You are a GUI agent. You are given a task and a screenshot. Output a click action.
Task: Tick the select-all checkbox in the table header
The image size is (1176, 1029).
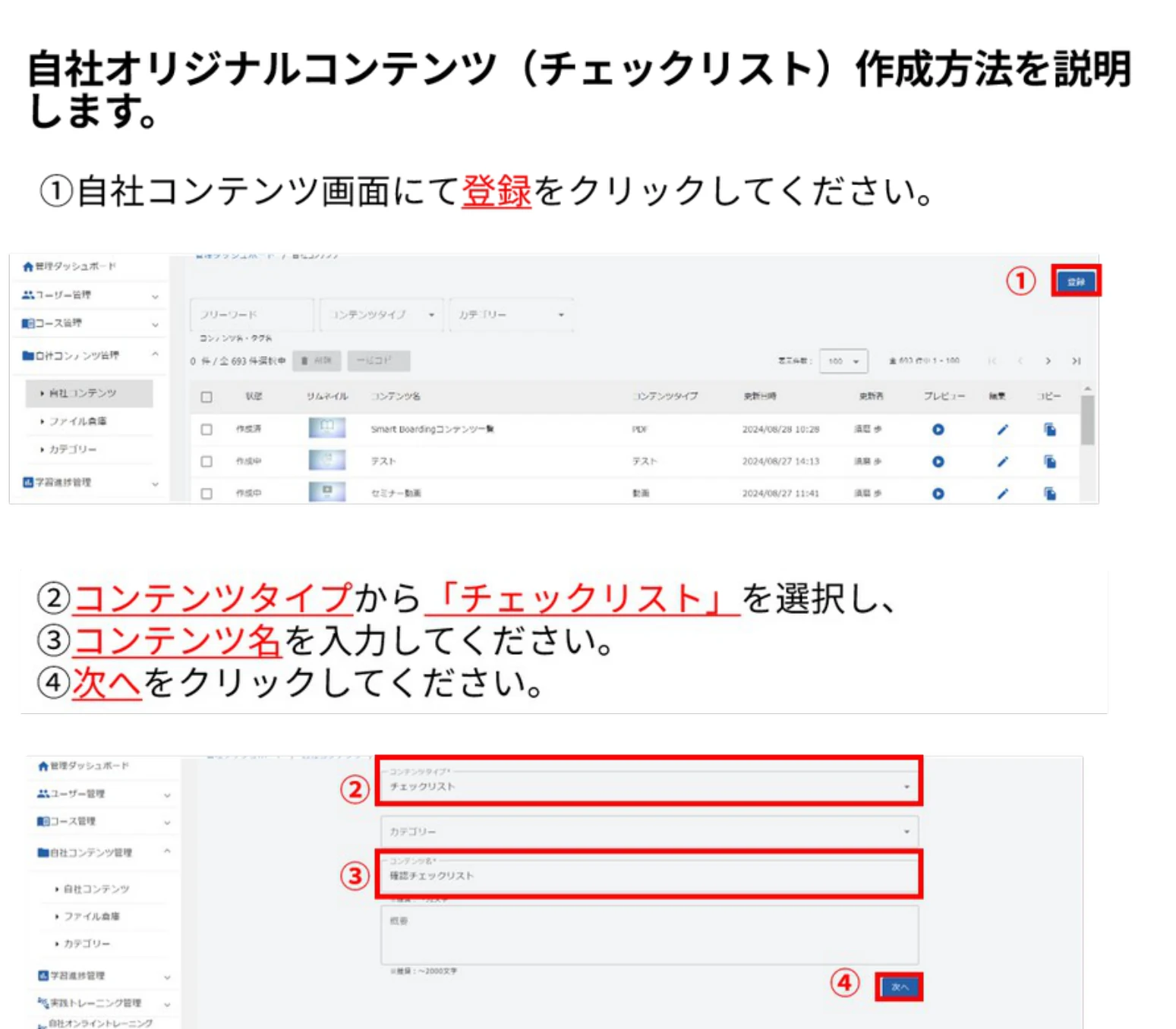point(207,397)
